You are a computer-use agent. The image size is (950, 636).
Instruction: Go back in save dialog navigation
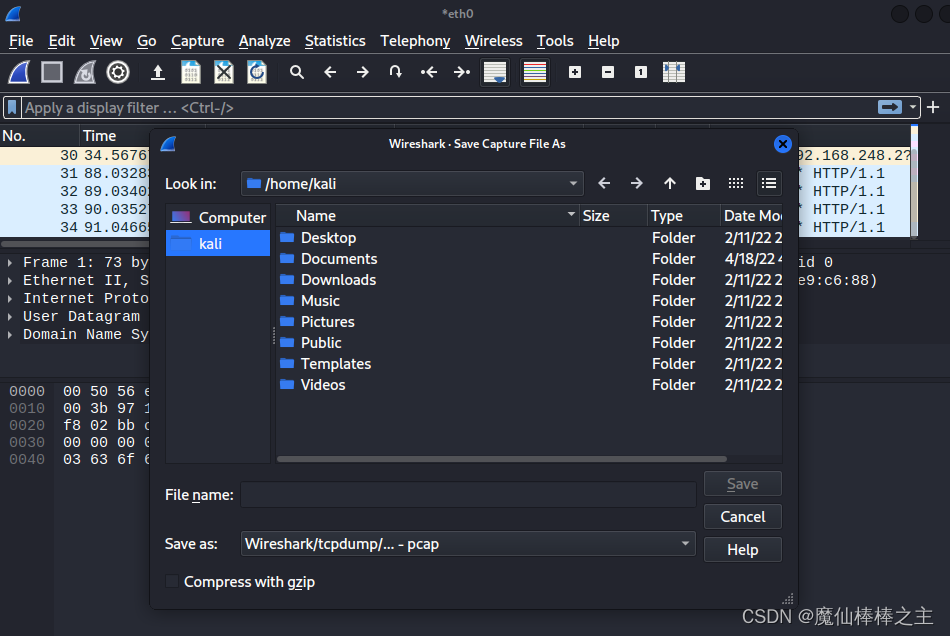[604, 184]
